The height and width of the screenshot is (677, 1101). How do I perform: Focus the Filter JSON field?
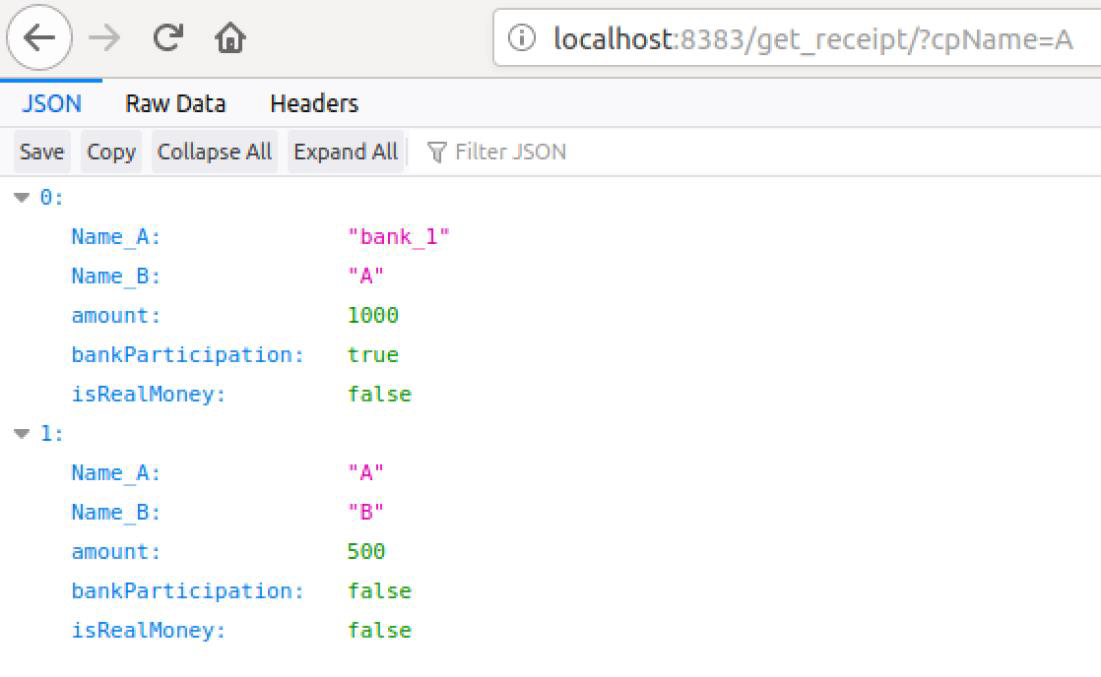coord(510,152)
